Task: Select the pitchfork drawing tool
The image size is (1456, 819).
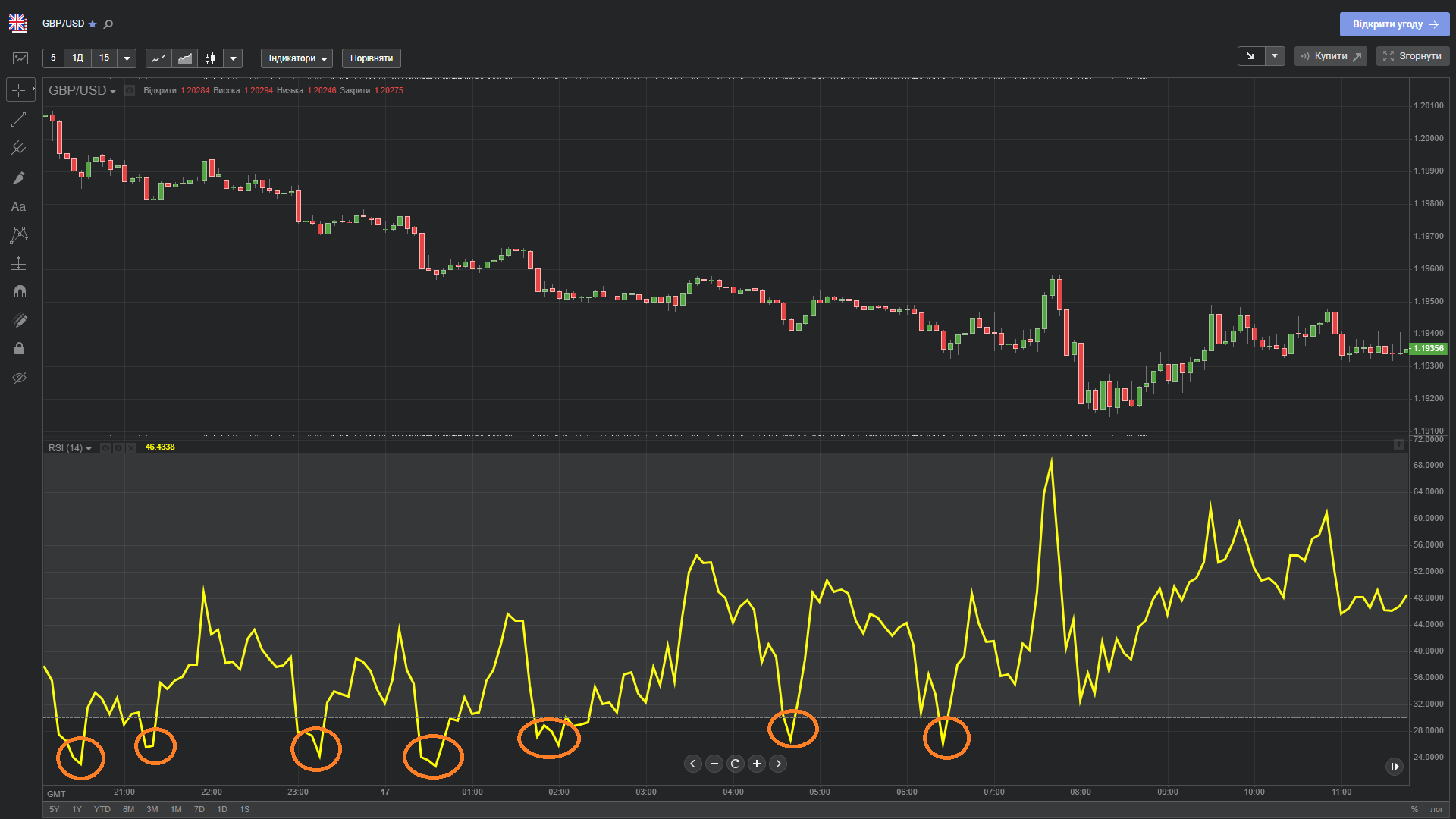Action: coord(19,149)
